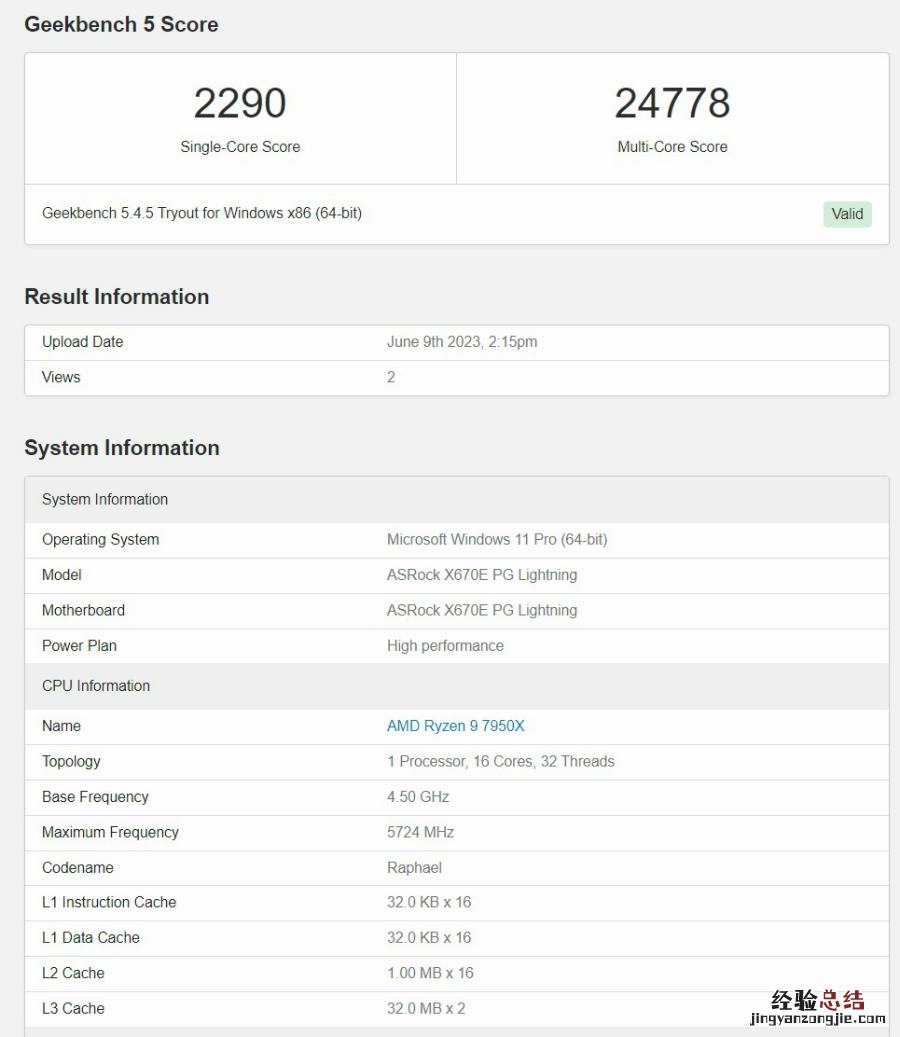Click the L3 Cache label
Screen dimensions: 900x1037
73,1009
